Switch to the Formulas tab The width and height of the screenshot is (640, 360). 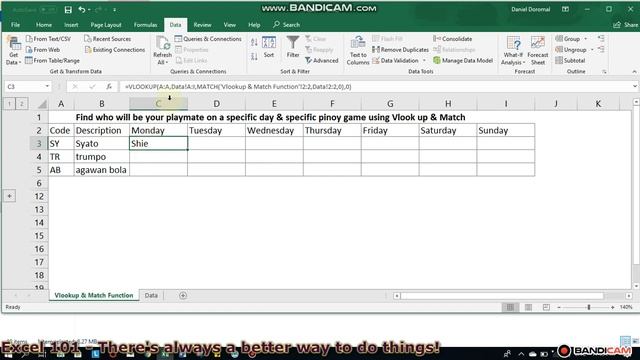(x=145, y=25)
